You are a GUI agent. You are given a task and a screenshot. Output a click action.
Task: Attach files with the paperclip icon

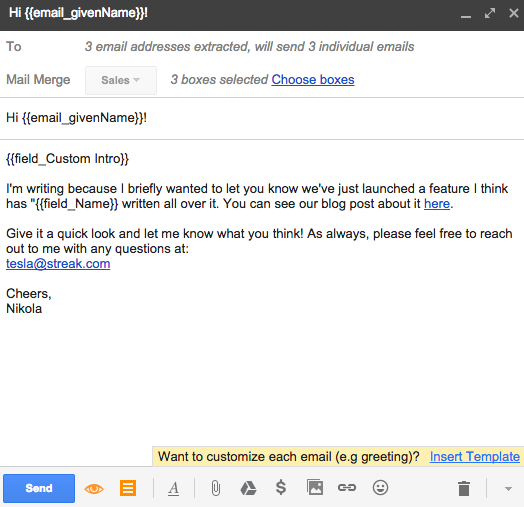[x=216, y=488]
